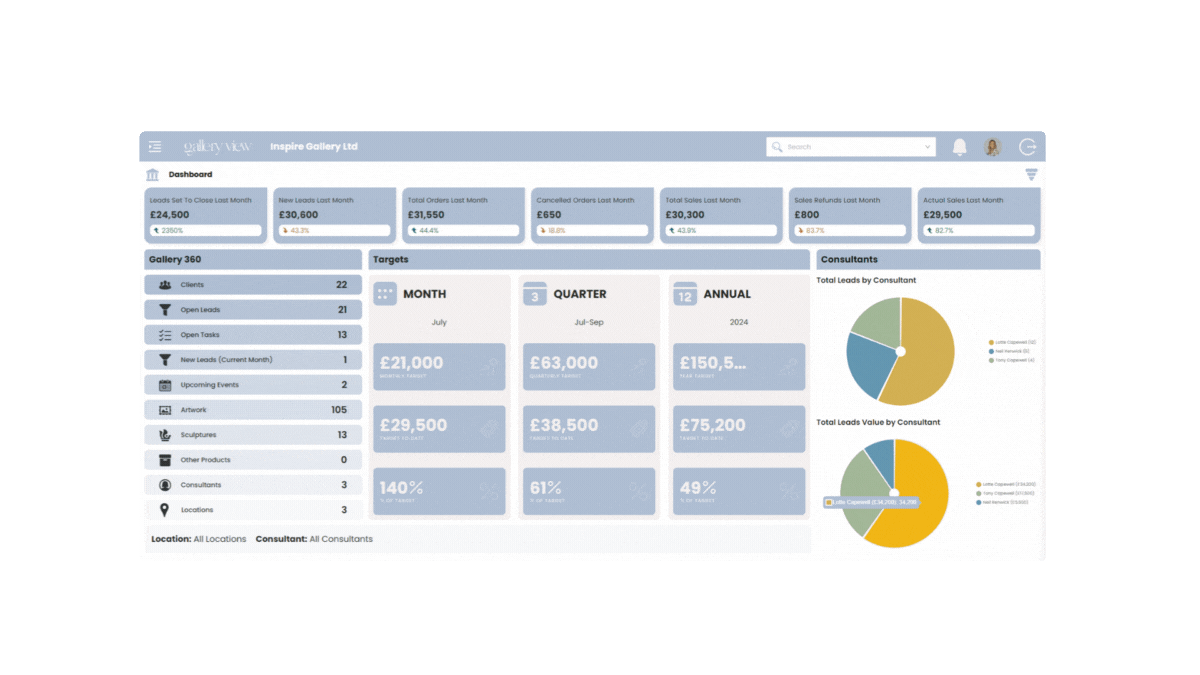Click the Month calendar icon
1200x675 pixels.
(385, 294)
